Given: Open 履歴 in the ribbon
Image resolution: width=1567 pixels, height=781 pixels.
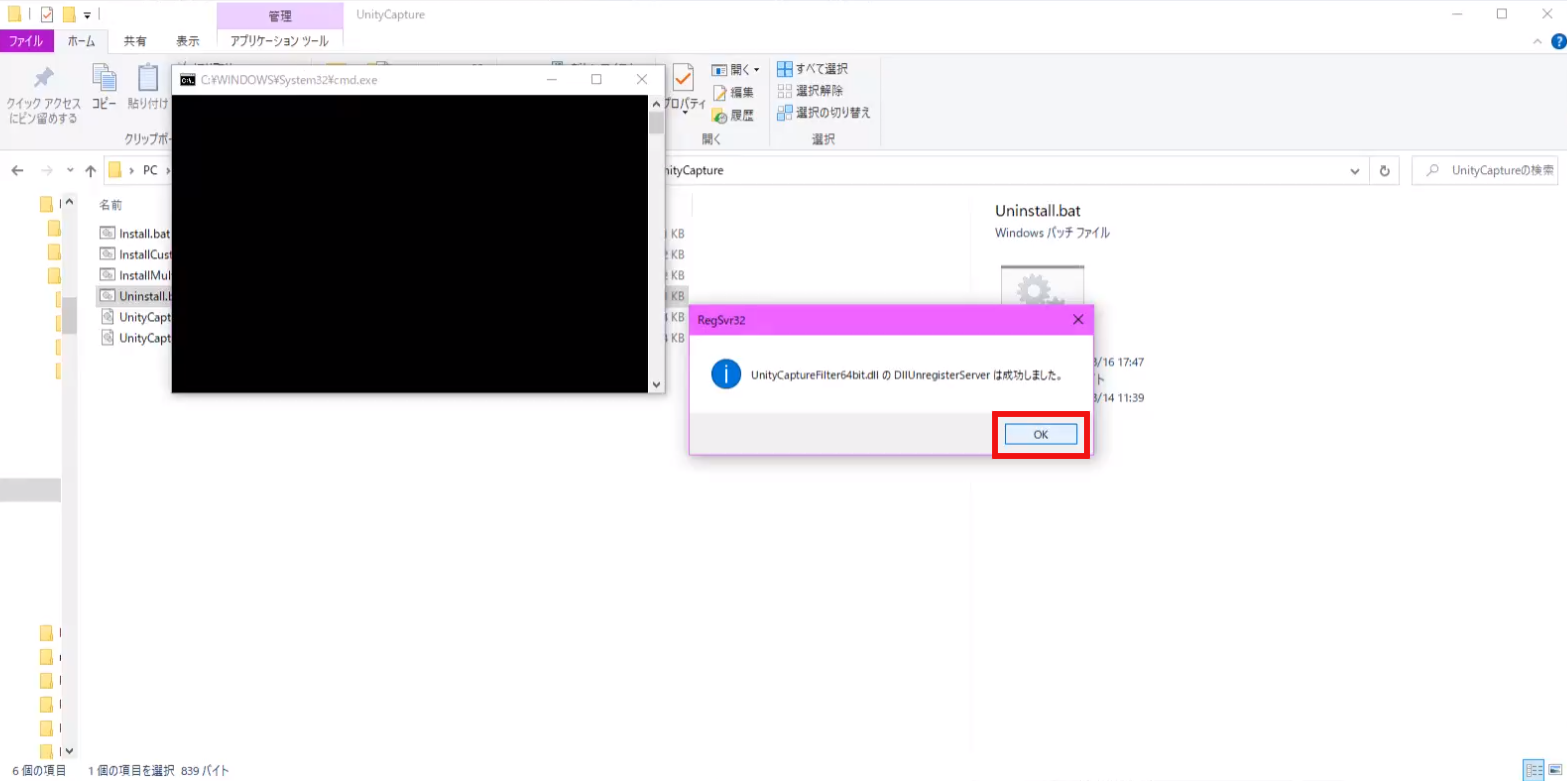Looking at the screenshot, I should (732, 115).
